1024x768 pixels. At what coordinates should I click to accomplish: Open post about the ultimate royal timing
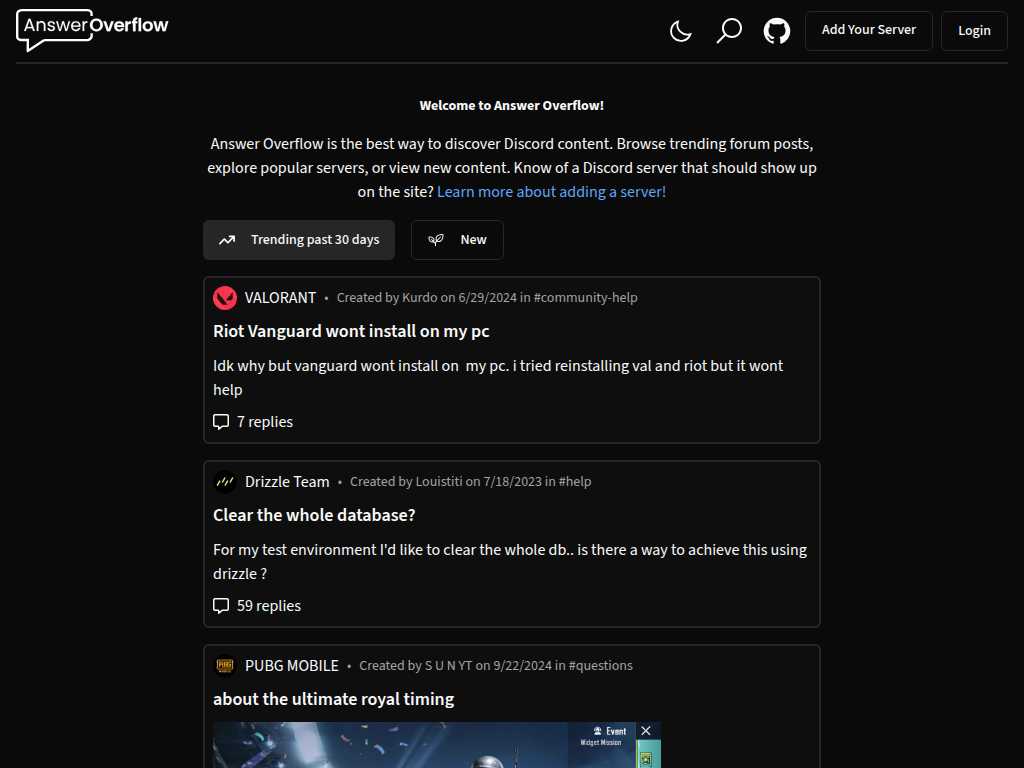click(x=334, y=699)
